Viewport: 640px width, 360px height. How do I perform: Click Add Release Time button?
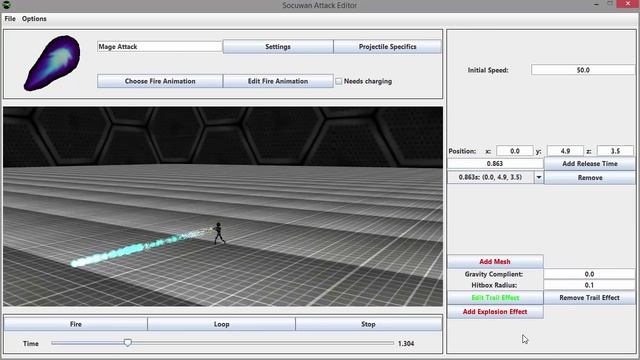(x=590, y=164)
